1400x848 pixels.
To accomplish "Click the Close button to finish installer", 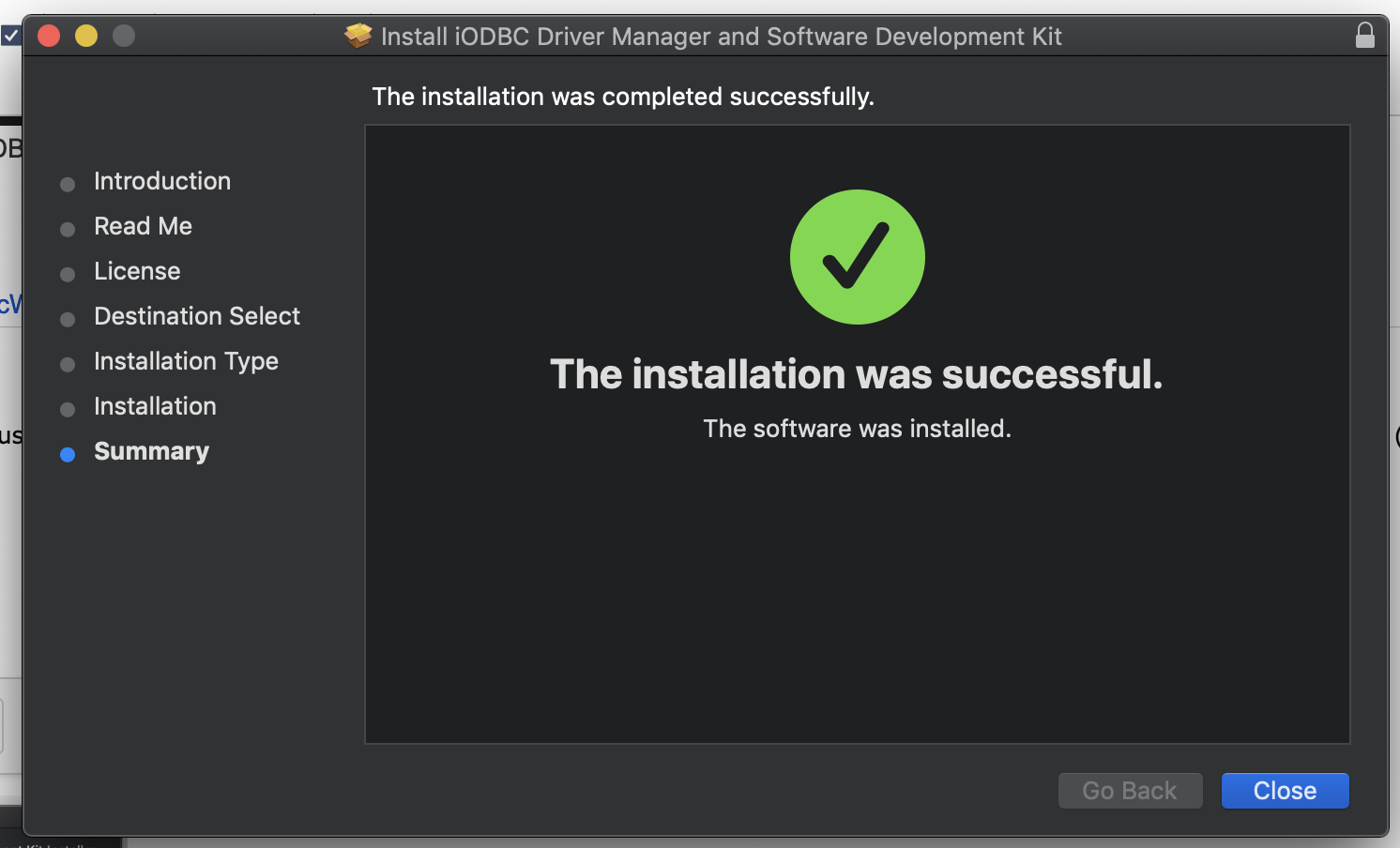I will click(1285, 791).
